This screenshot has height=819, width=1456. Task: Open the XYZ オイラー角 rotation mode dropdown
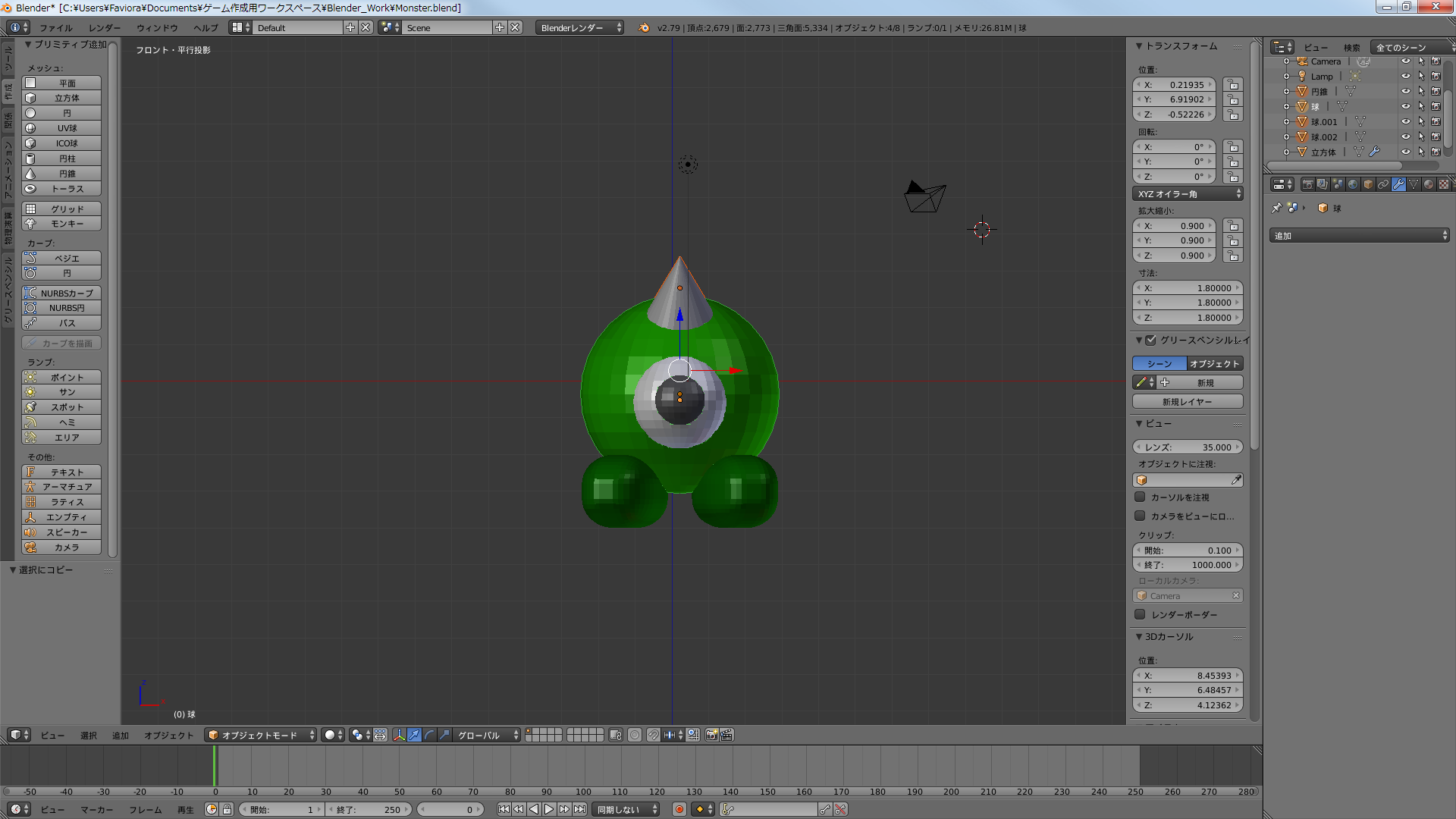(x=1188, y=194)
